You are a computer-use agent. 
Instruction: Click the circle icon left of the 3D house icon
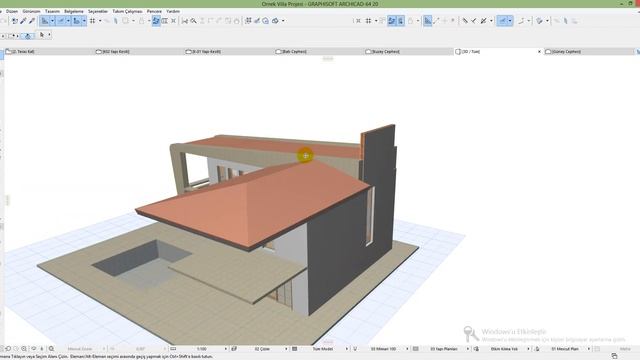click(x=266, y=21)
